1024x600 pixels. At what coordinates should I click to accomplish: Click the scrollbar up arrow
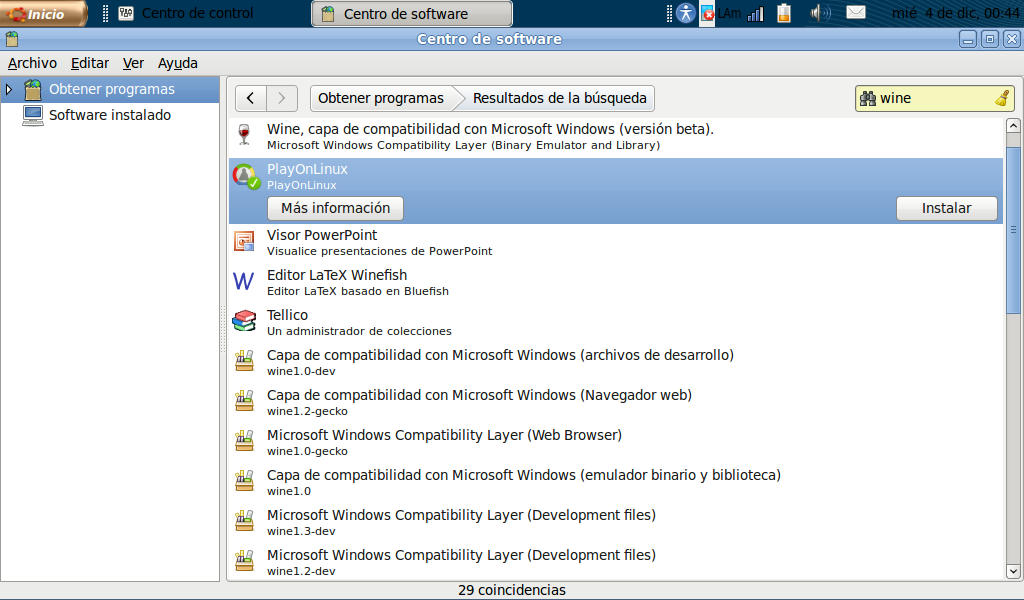(x=1013, y=126)
